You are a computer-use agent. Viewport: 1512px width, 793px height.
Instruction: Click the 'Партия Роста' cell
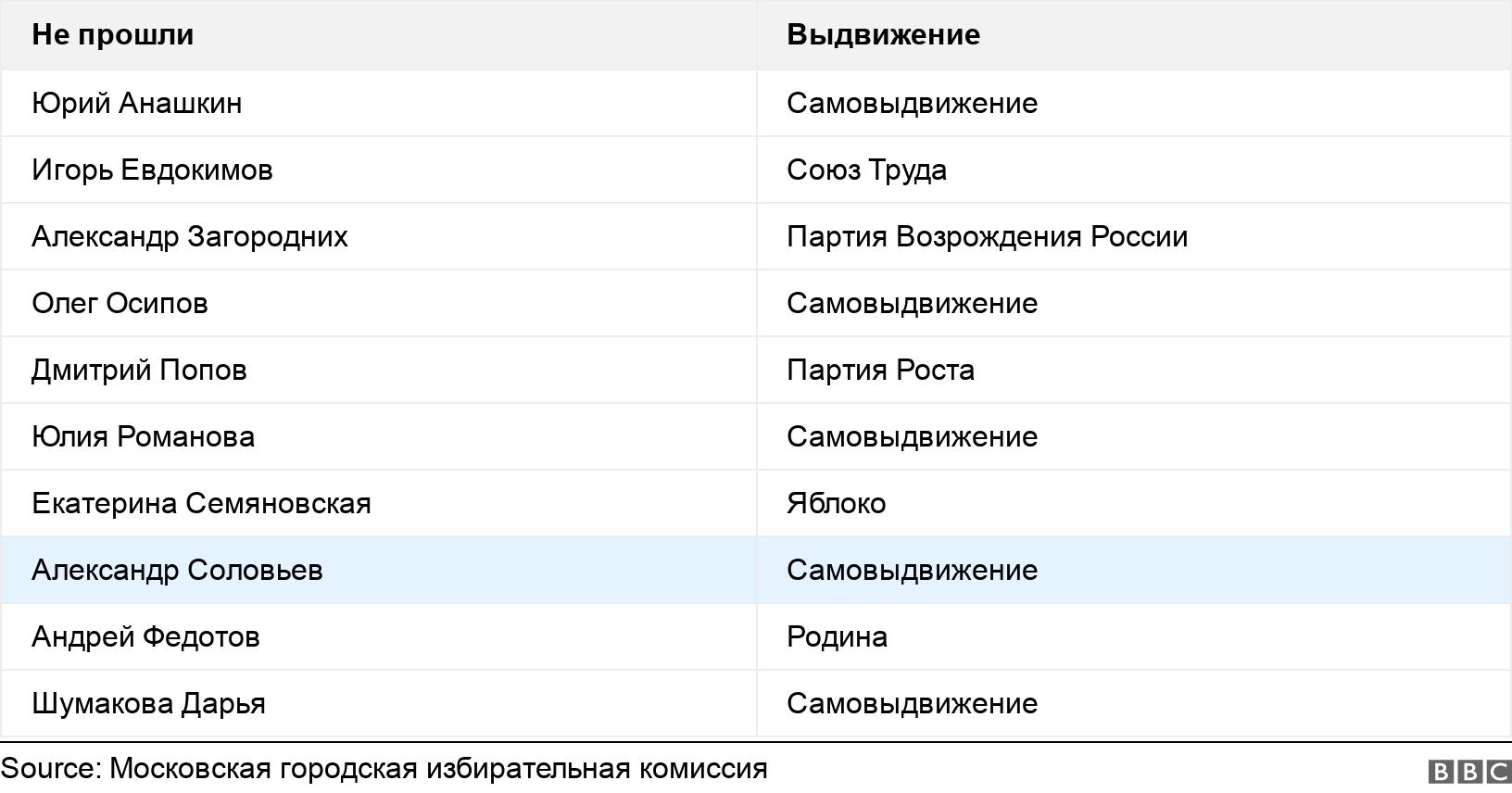880,370
